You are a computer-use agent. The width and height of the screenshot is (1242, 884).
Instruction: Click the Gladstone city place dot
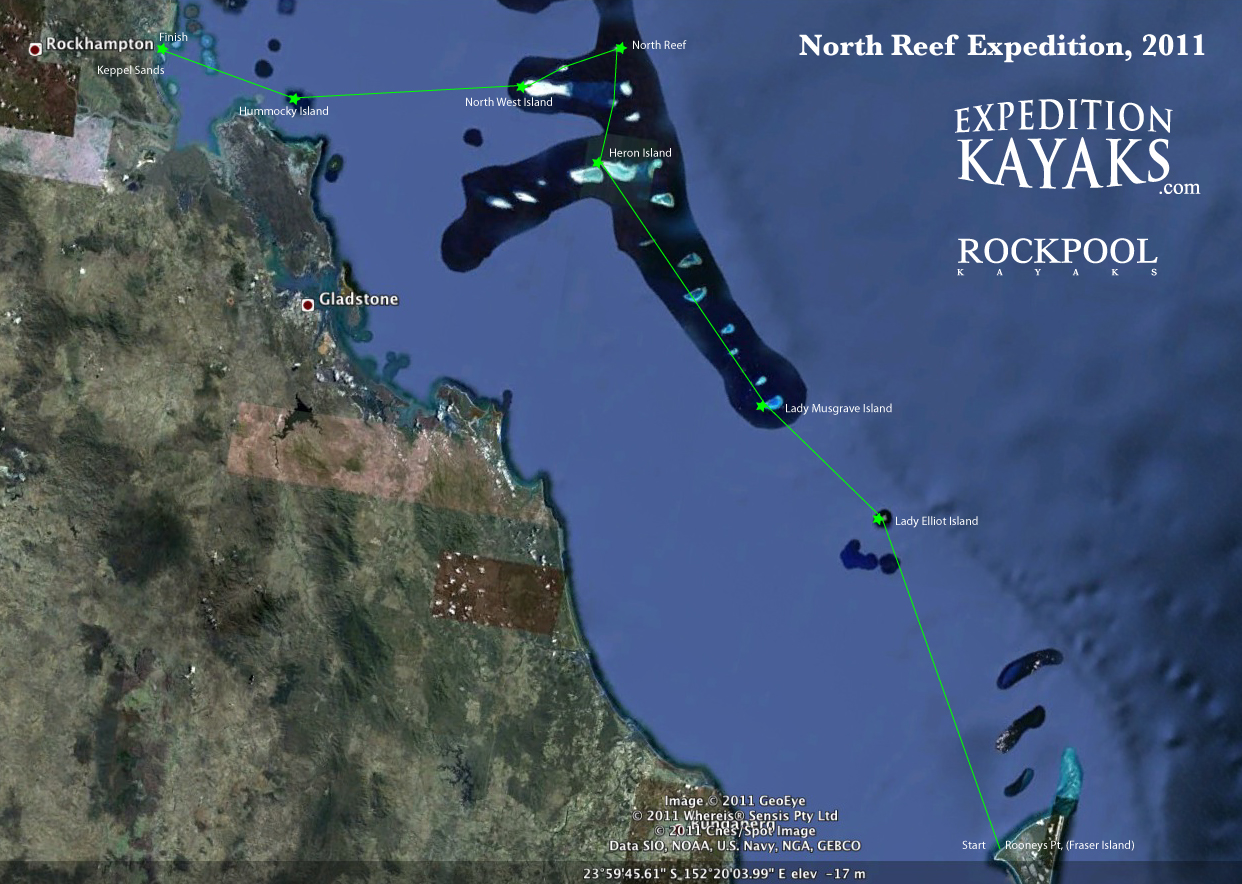coord(310,304)
